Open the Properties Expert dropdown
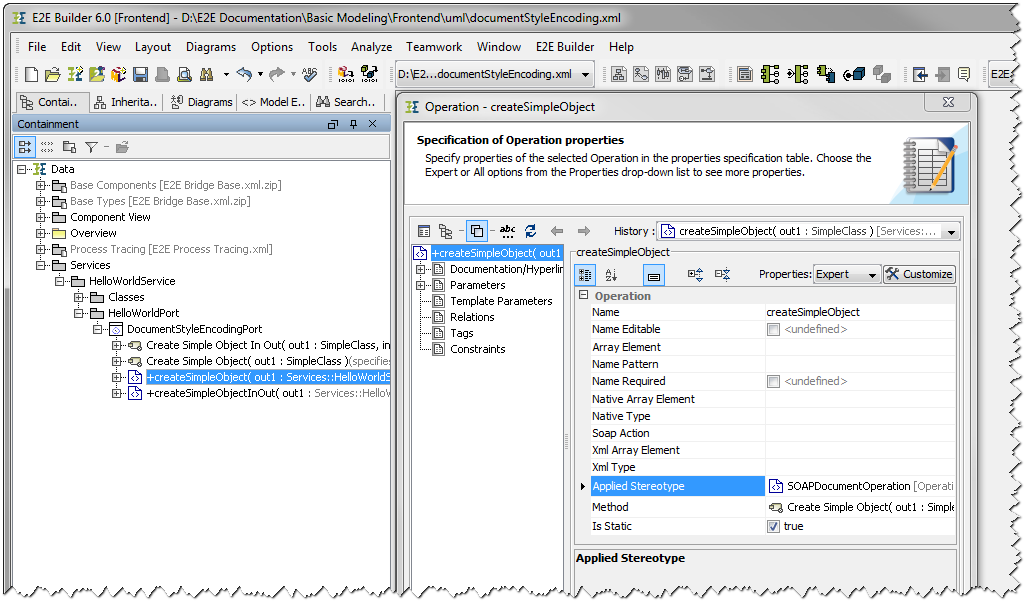The image size is (1031, 607). click(x=845, y=274)
